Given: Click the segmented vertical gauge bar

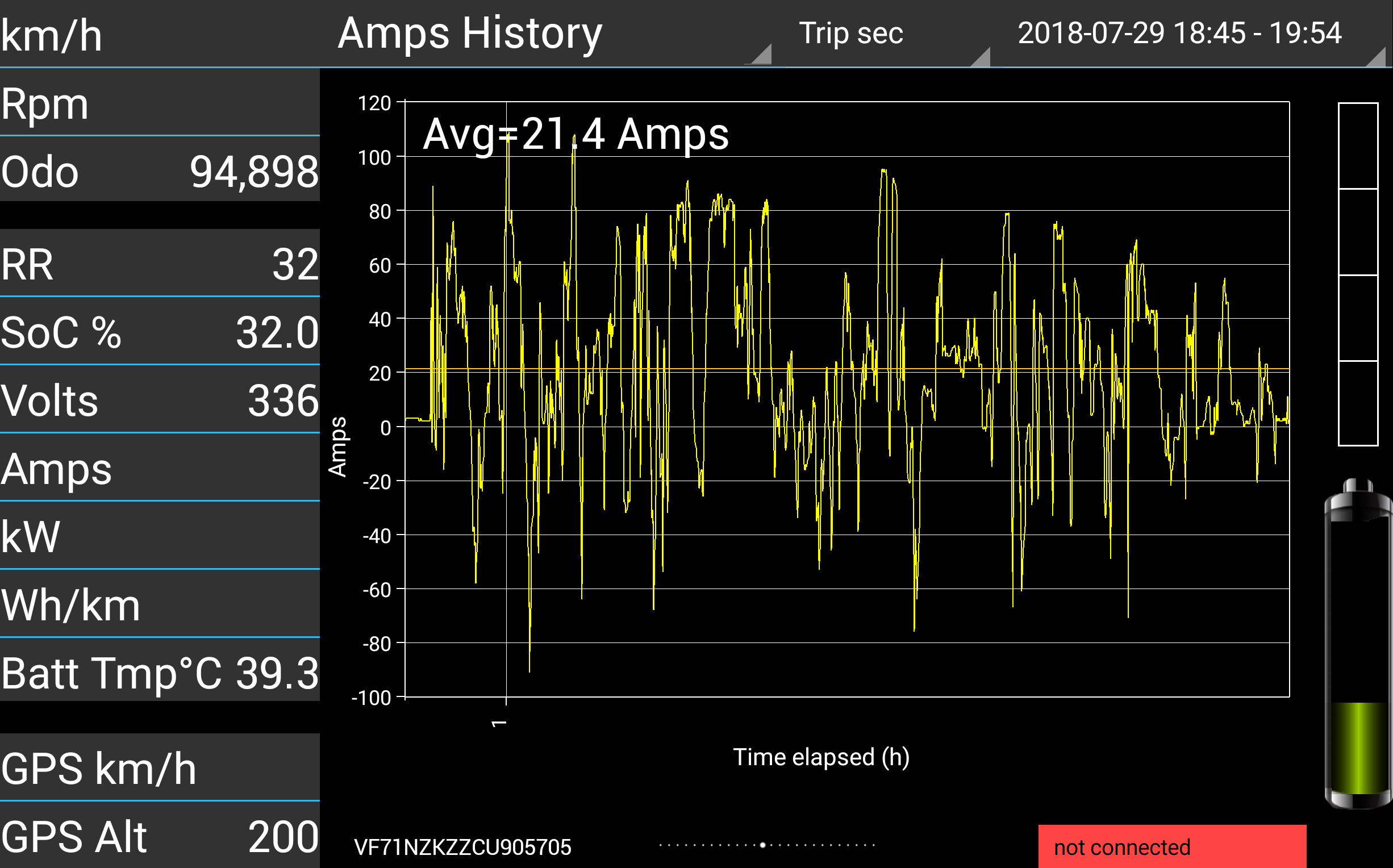Looking at the screenshot, I should pos(1357,274).
